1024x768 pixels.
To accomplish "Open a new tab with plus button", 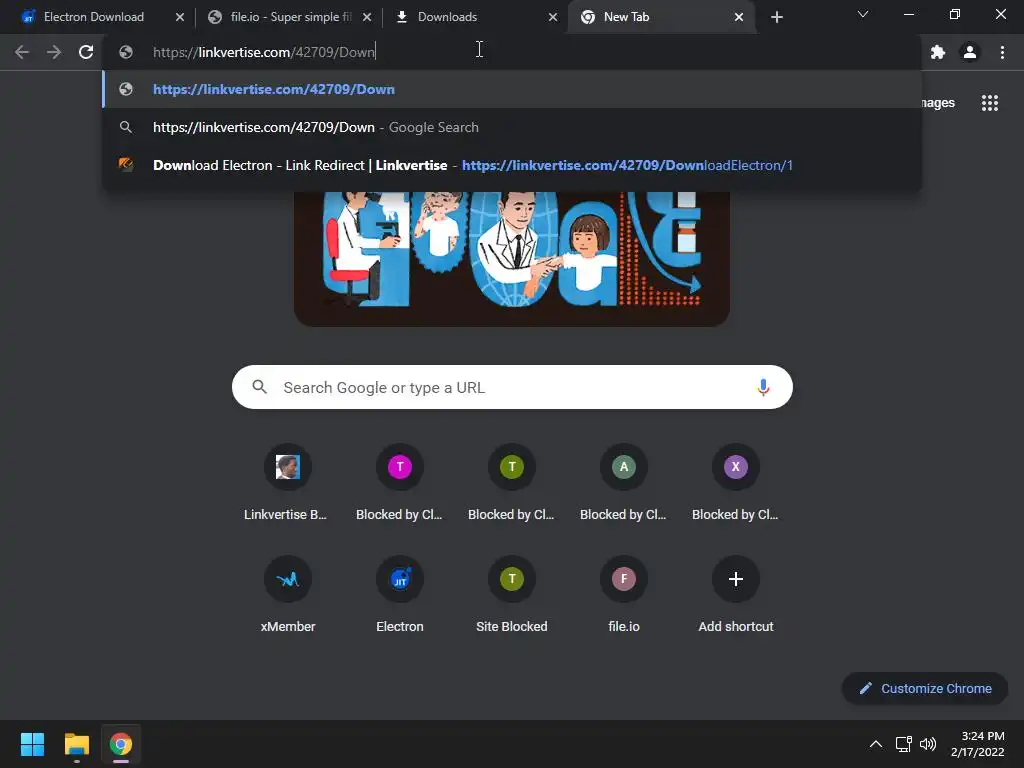I will click(x=776, y=17).
